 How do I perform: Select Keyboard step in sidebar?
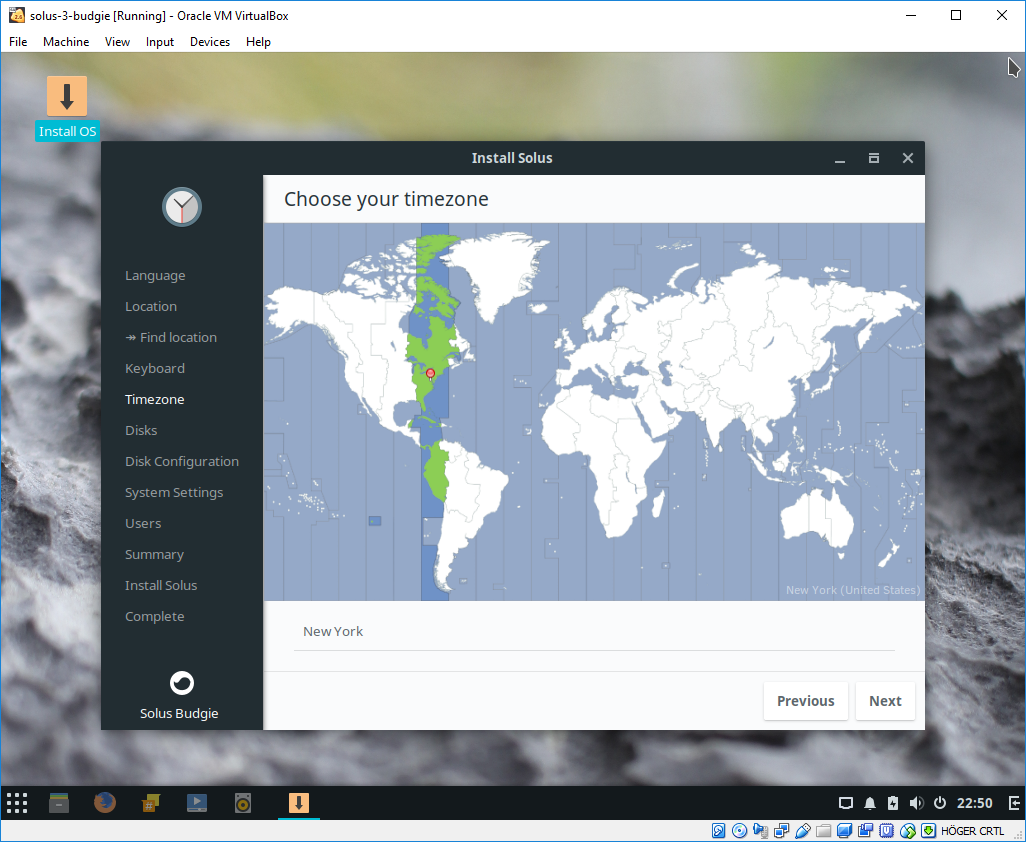coord(155,368)
